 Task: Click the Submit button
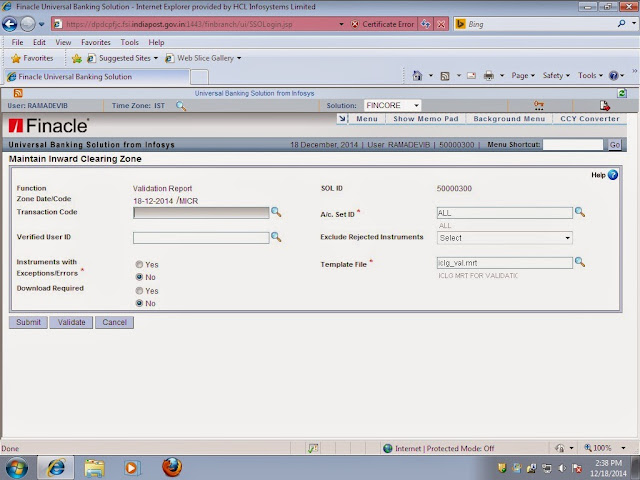28,322
